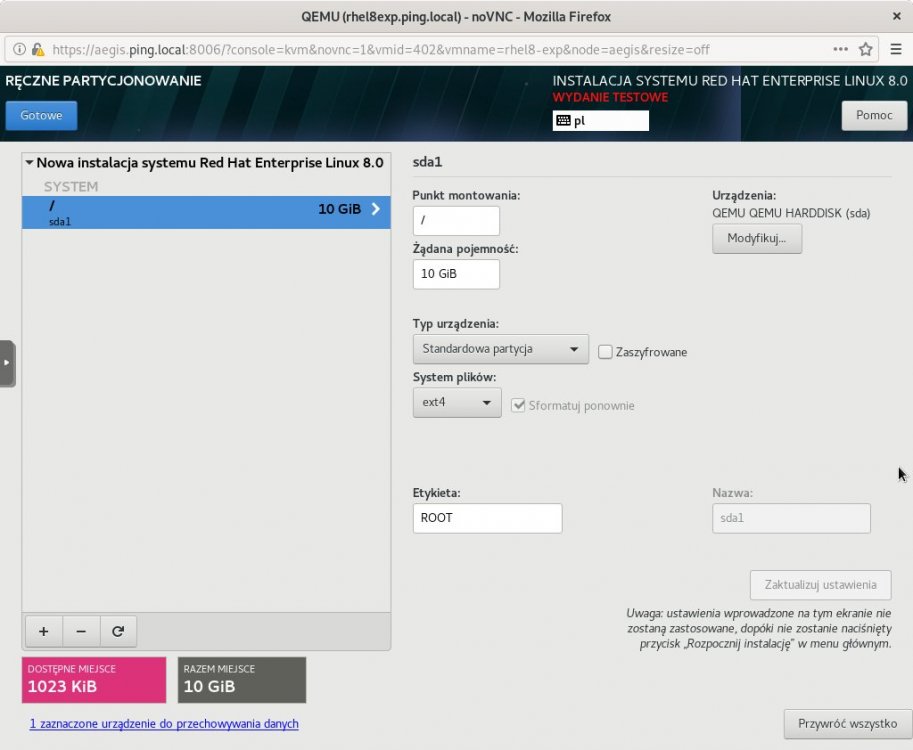Open the noVNC side panel handle

[7, 363]
